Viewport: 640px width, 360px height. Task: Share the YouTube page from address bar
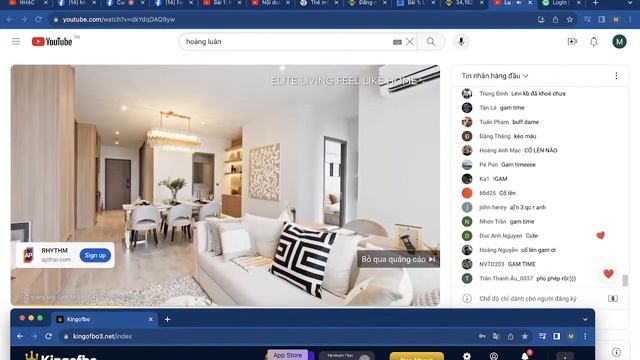pos(555,19)
